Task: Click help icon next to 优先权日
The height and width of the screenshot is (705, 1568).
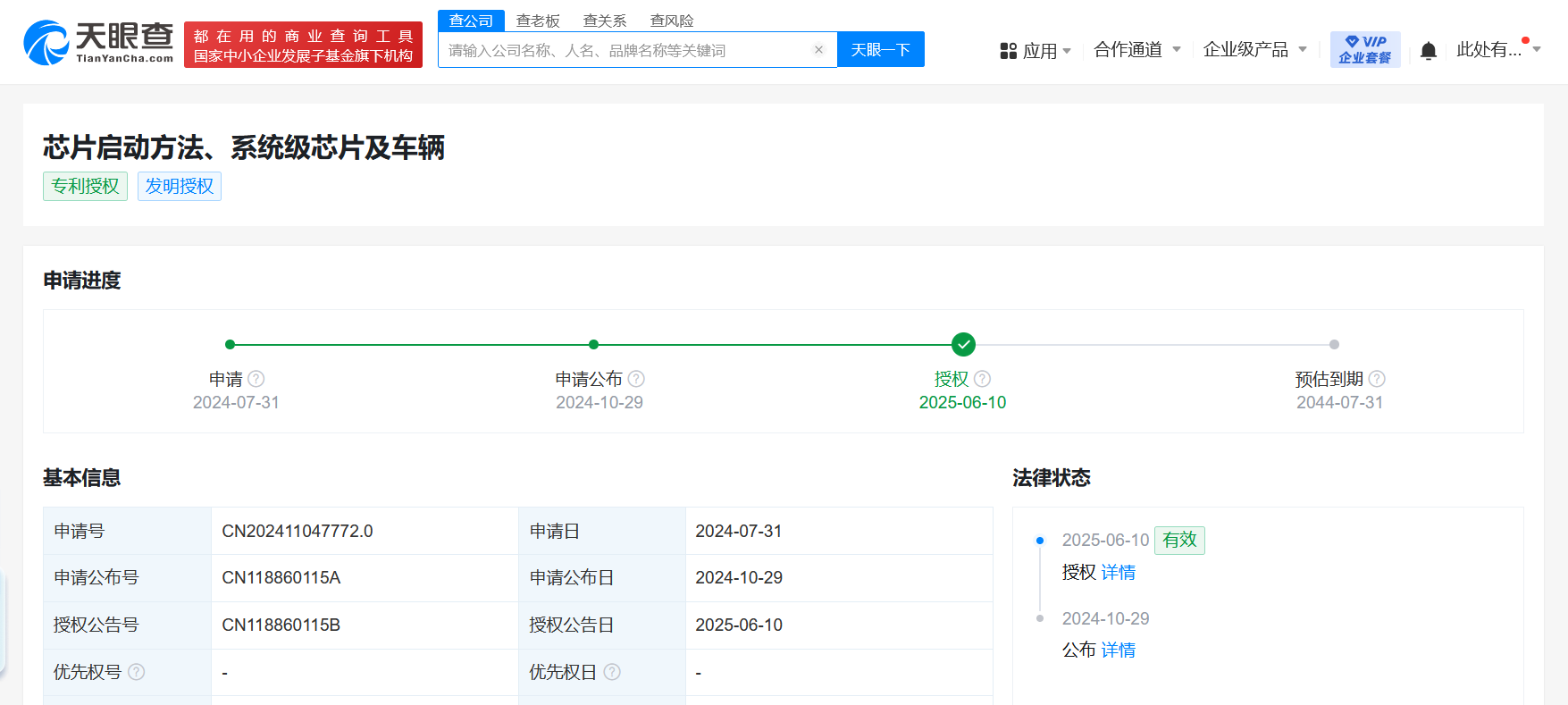Action: pos(612,672)
